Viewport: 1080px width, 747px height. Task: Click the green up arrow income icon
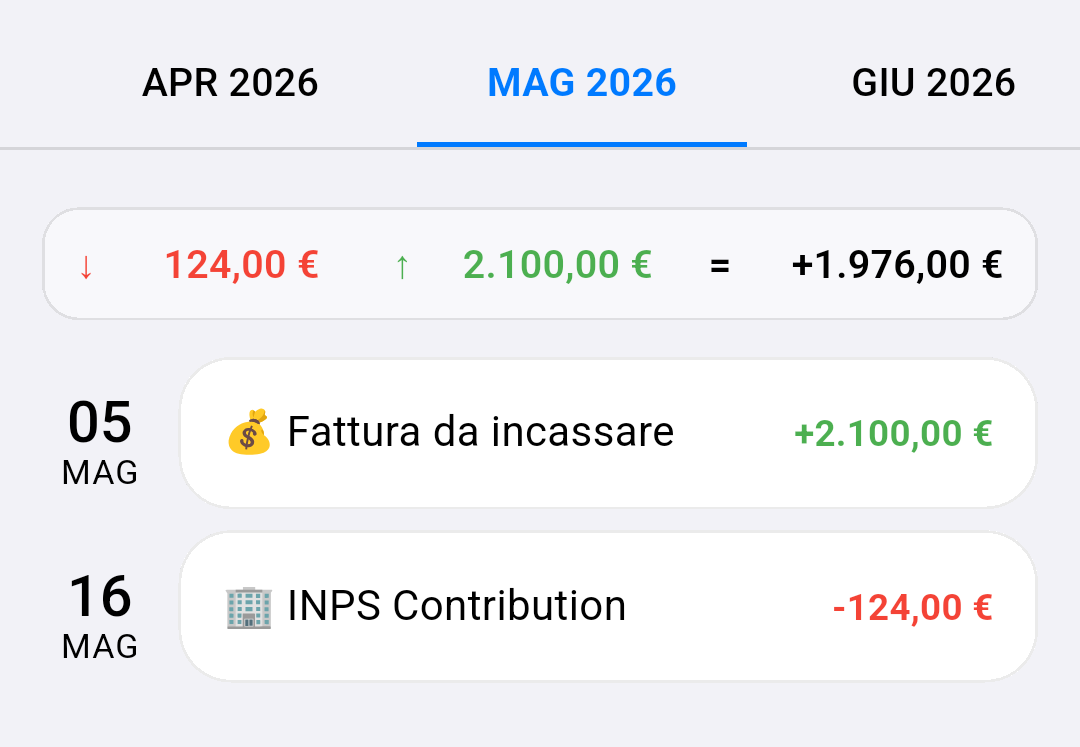tap(401, 264)
